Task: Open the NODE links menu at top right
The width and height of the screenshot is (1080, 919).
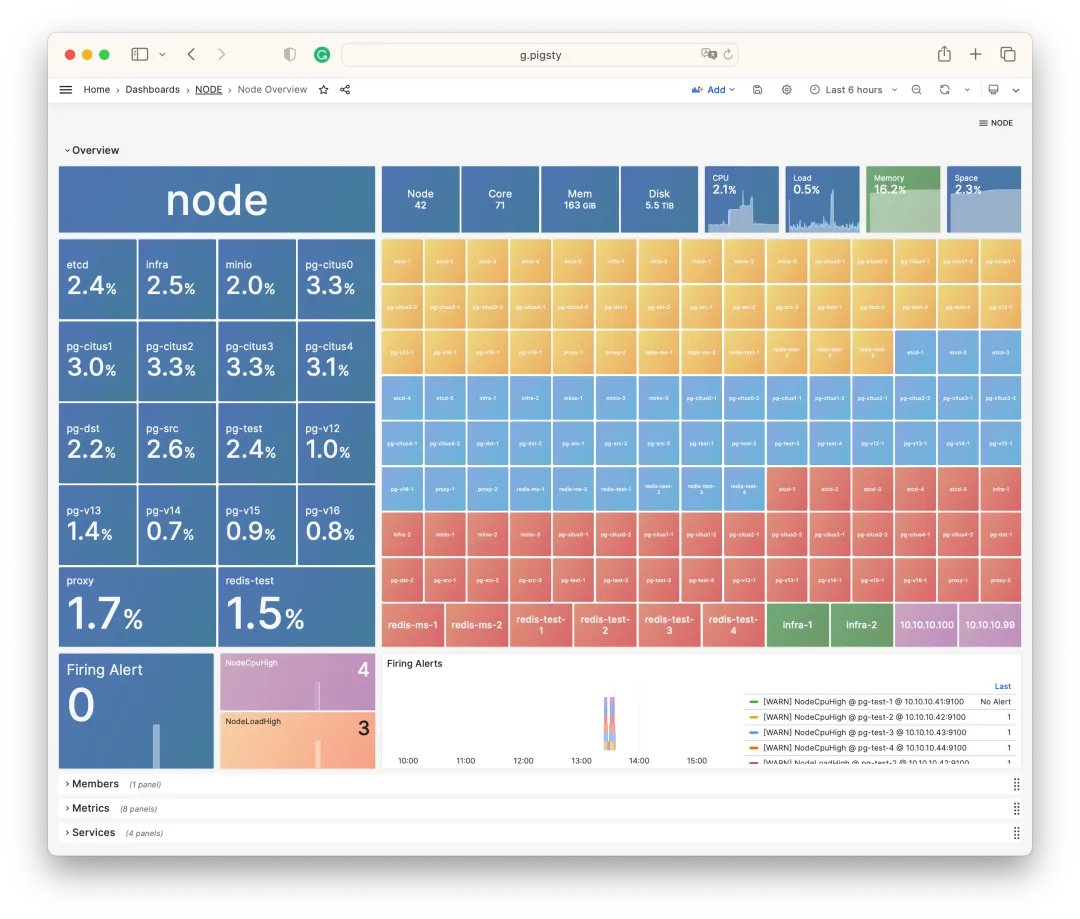Action: (995, 122)
